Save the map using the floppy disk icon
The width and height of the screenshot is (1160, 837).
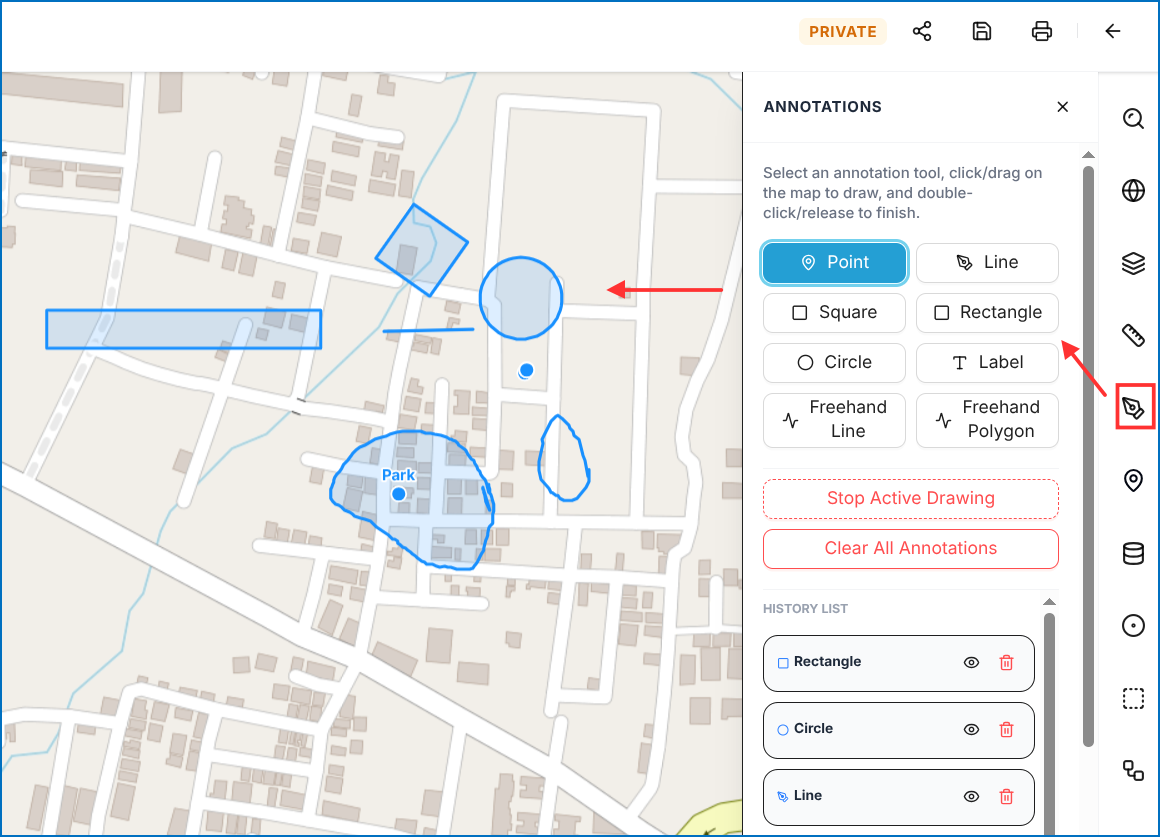tap(982, 31)
